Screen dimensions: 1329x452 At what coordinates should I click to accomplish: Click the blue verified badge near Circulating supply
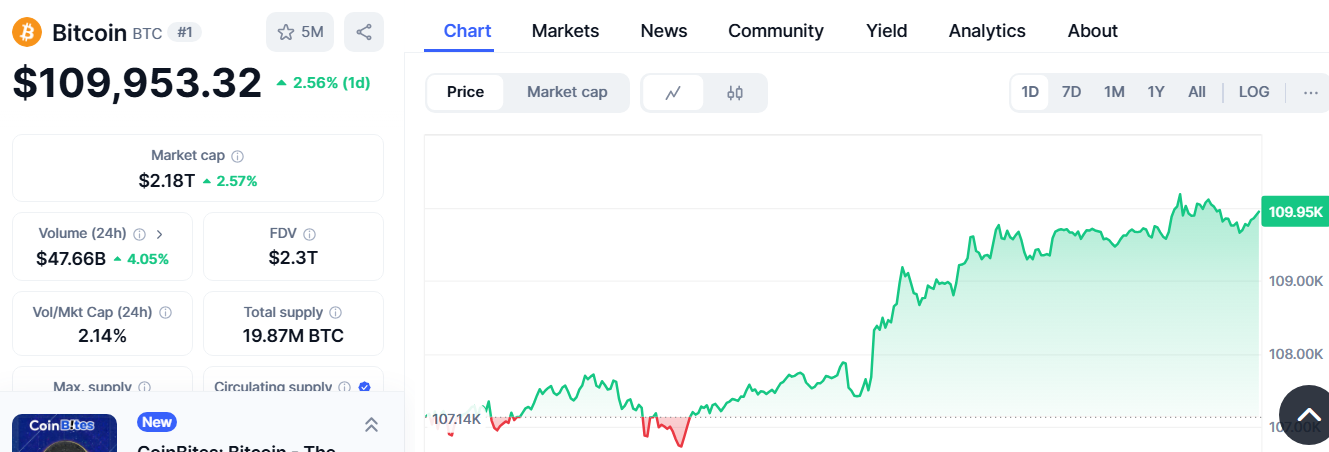coord(364,387)
